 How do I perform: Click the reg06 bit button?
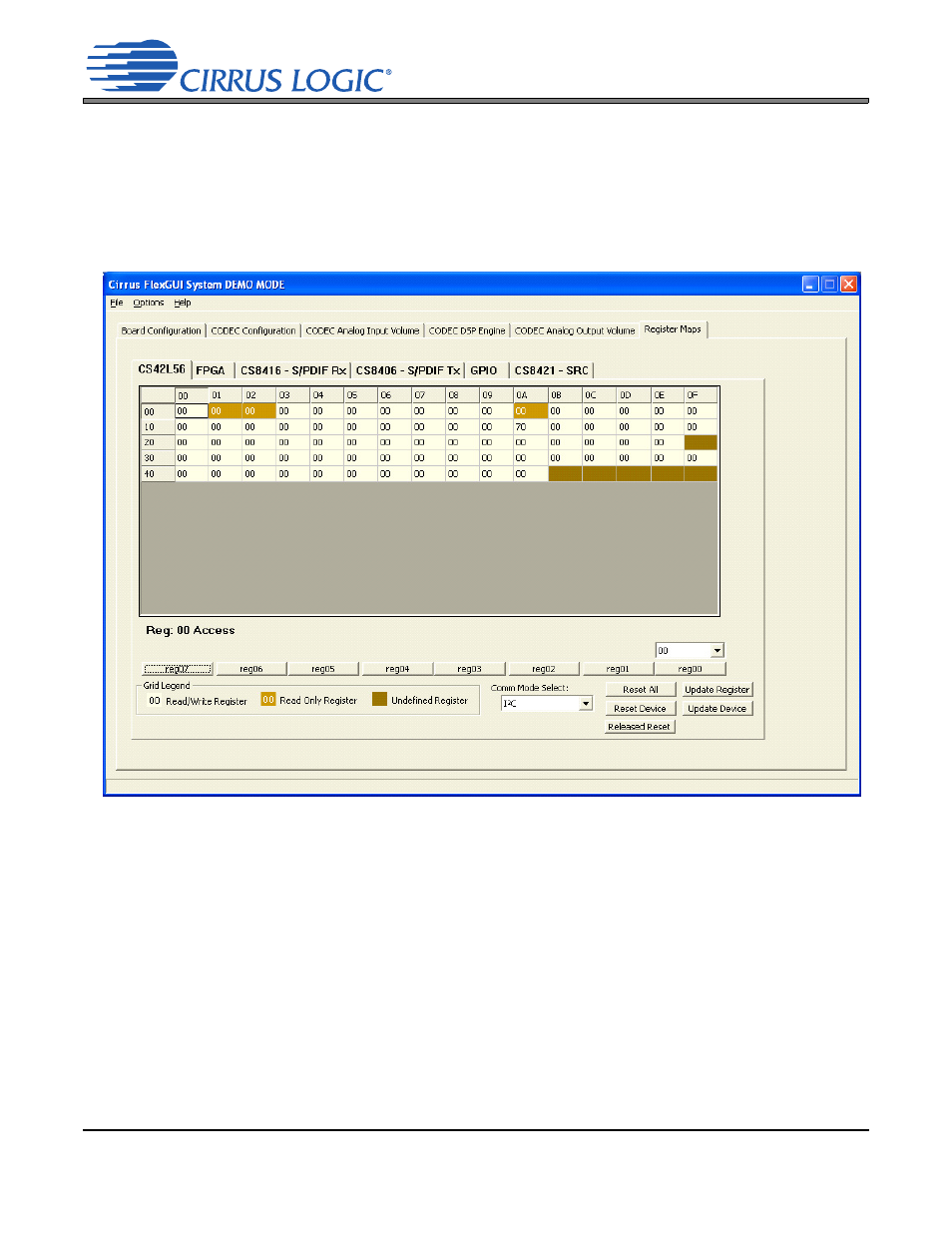(251, 669)
